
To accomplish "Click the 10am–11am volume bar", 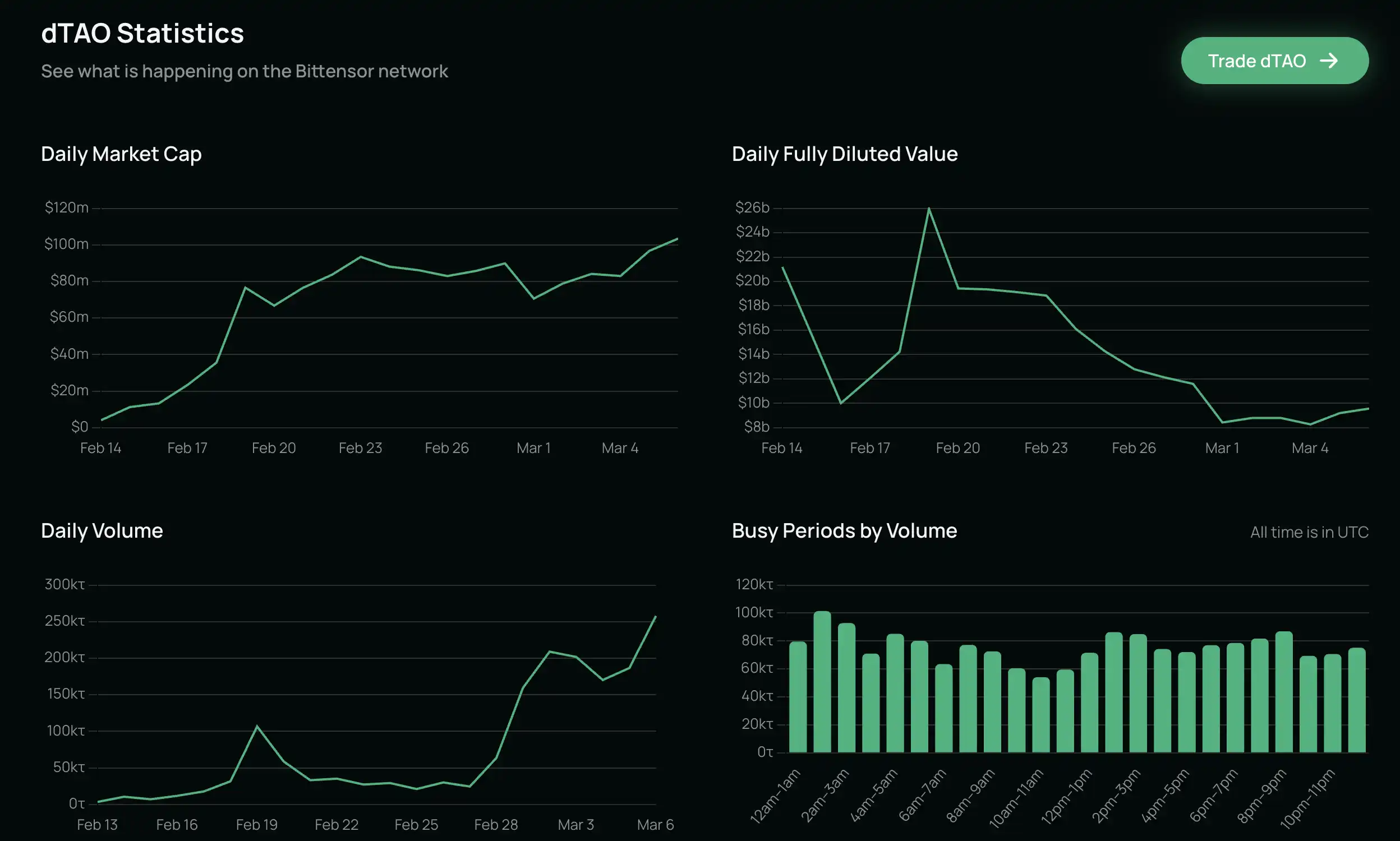I will click(1040, 715).
